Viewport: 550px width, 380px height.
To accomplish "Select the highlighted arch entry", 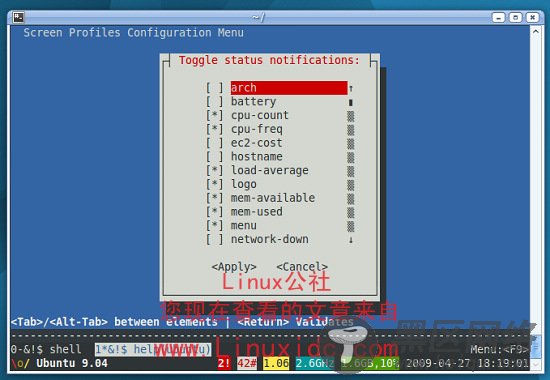I will pos(289,88).
